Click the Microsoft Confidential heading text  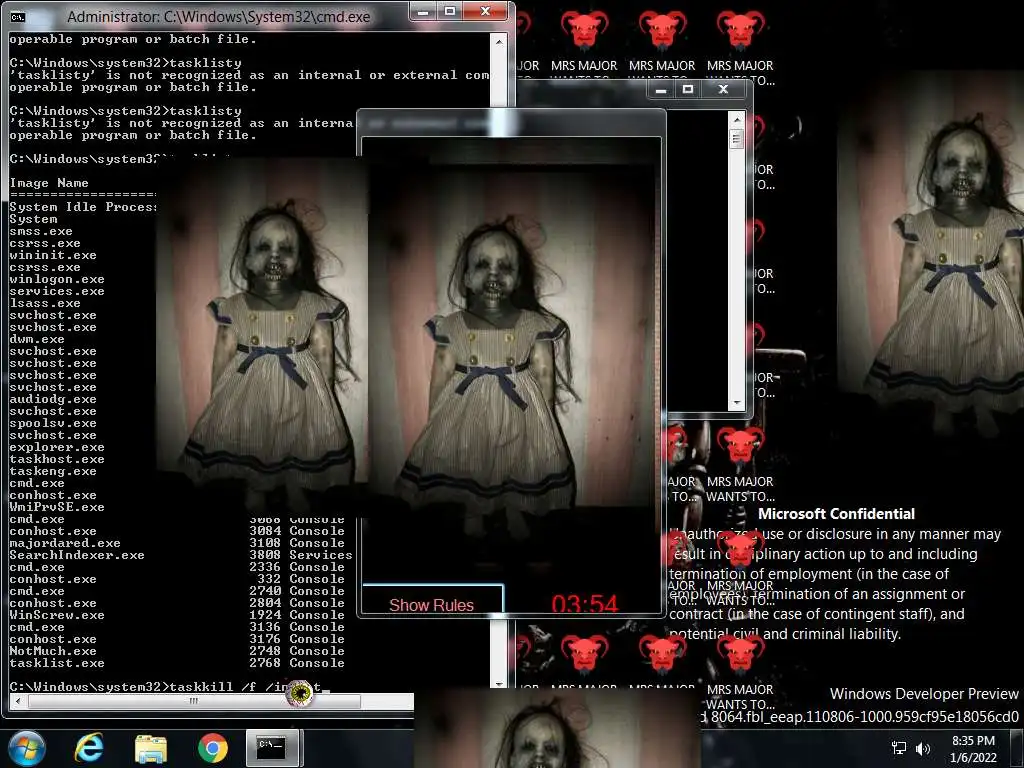point(837,514)
